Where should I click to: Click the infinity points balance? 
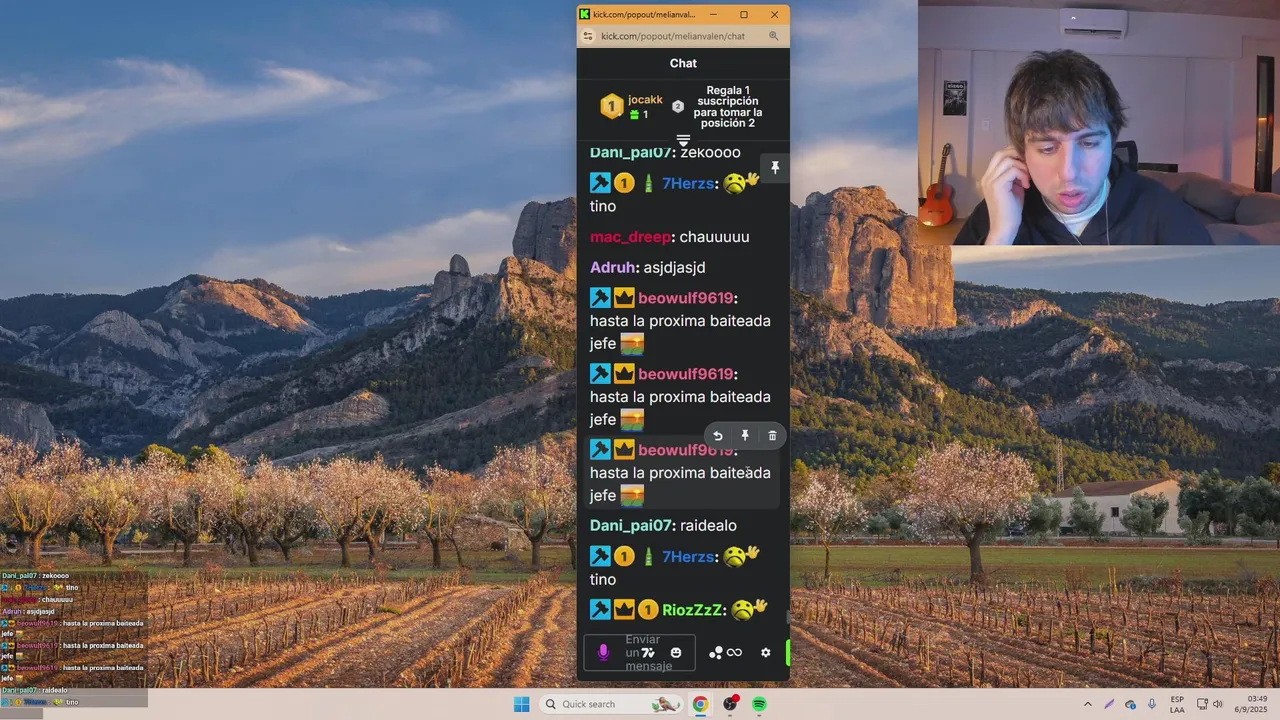734,653
